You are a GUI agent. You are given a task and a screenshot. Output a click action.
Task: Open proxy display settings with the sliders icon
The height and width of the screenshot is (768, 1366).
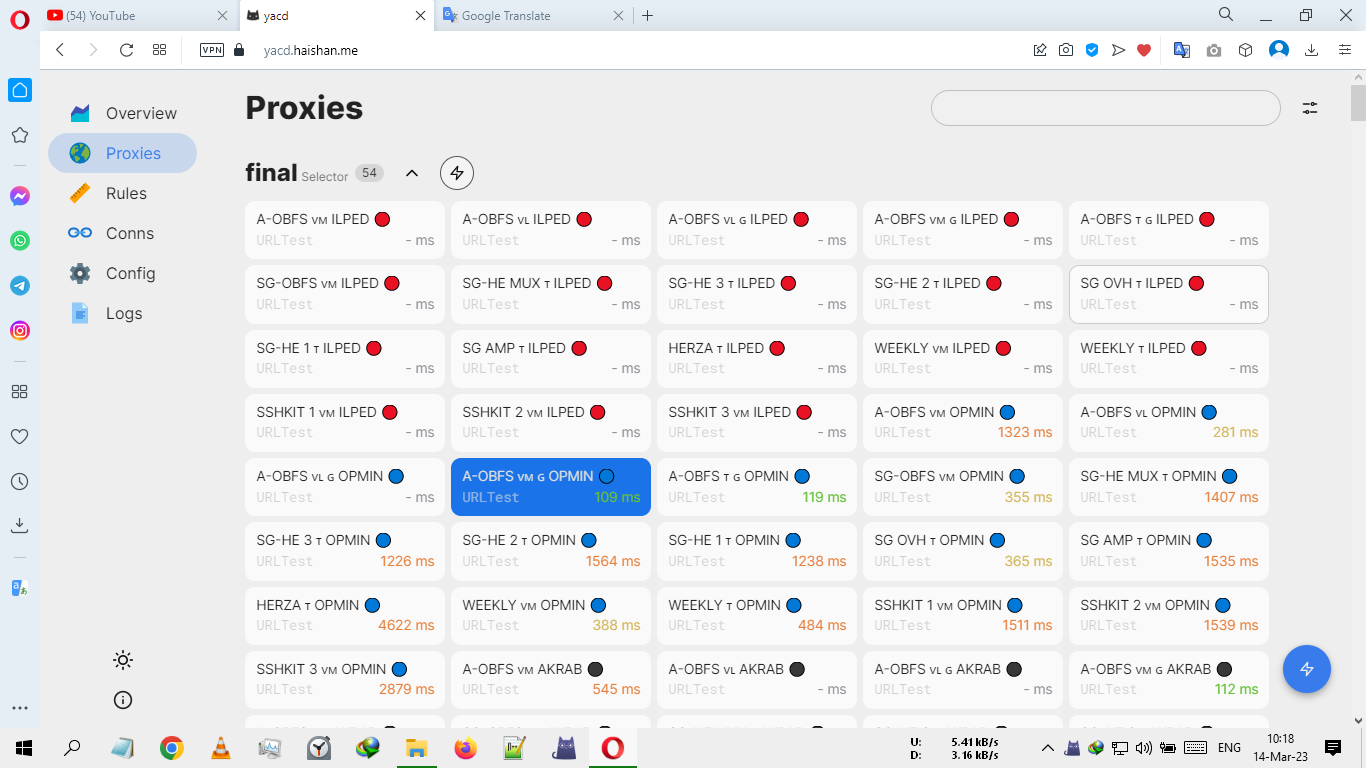pyautogui.click(x=1310, y=108)
